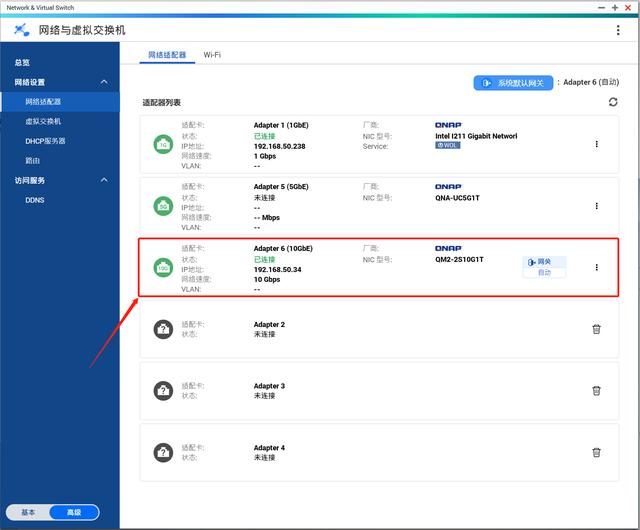Image resolution: width=640 pixels, height=530 pixels.
Task: Click the Adapter 3 name
Action: (x=269, y=386)
